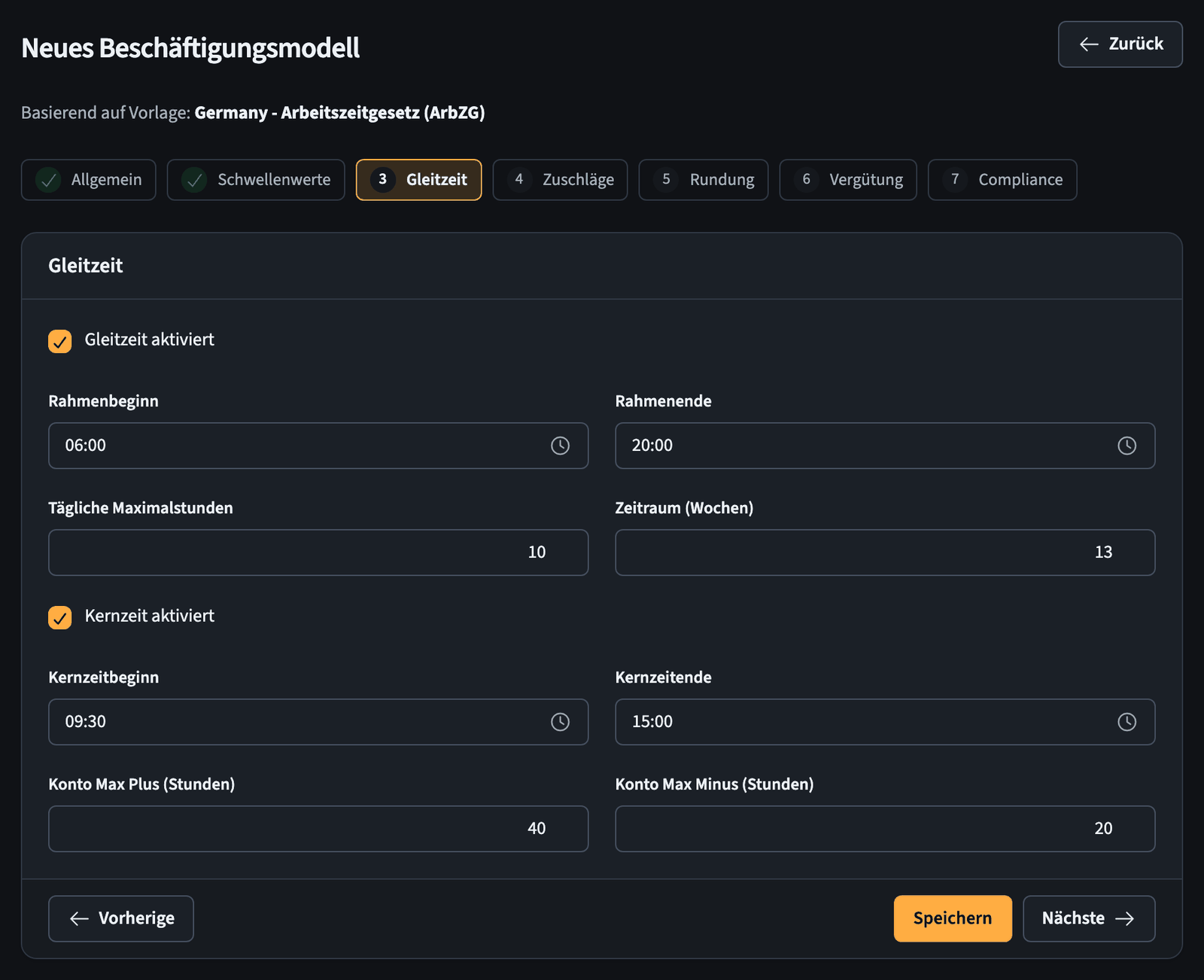
Task: Open the Rundung step tab
Action: pos(704,180)
